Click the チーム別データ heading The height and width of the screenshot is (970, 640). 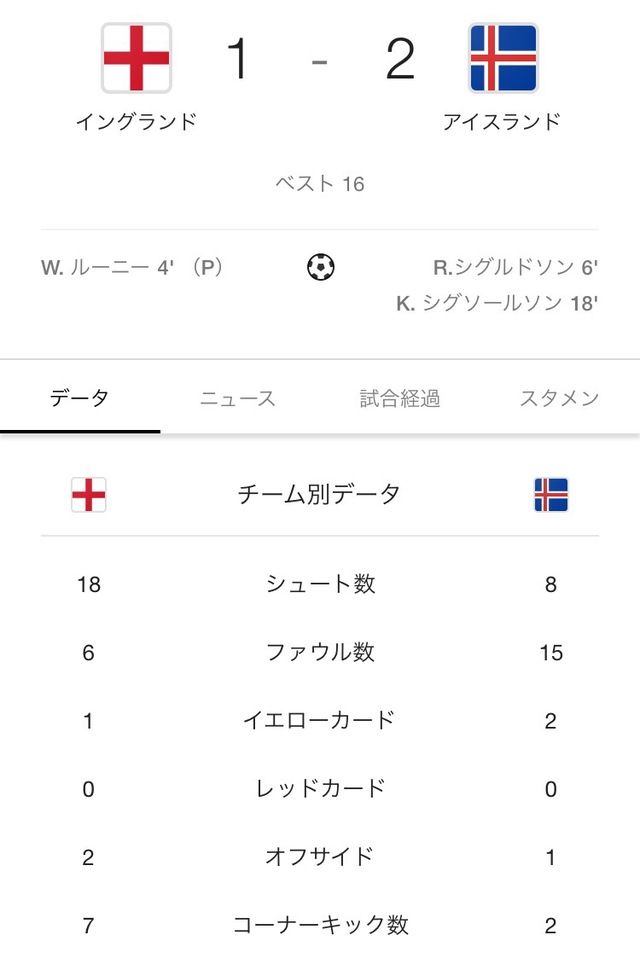[x=320, y=494]
